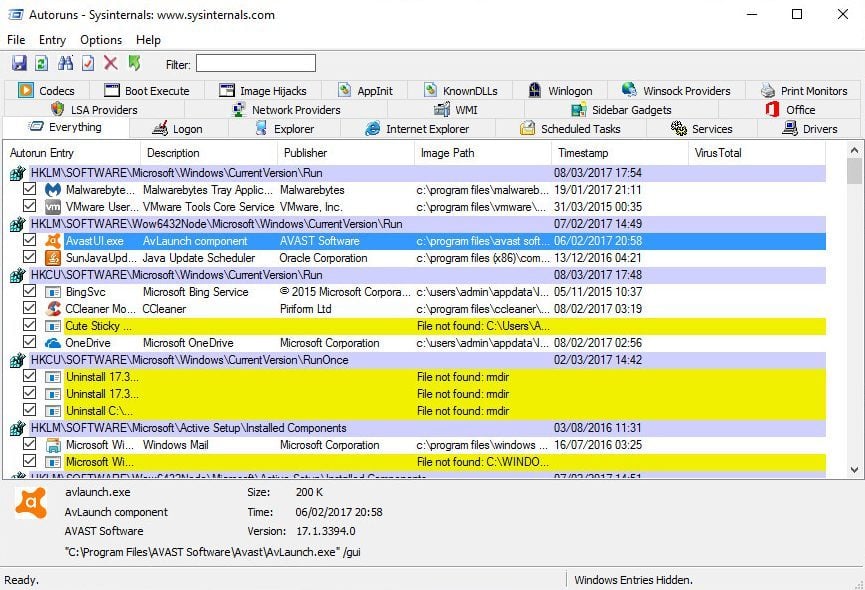Uncheck the AvastUI.exe autorun entry
865x590 pixels.
[x=29, y=241]
